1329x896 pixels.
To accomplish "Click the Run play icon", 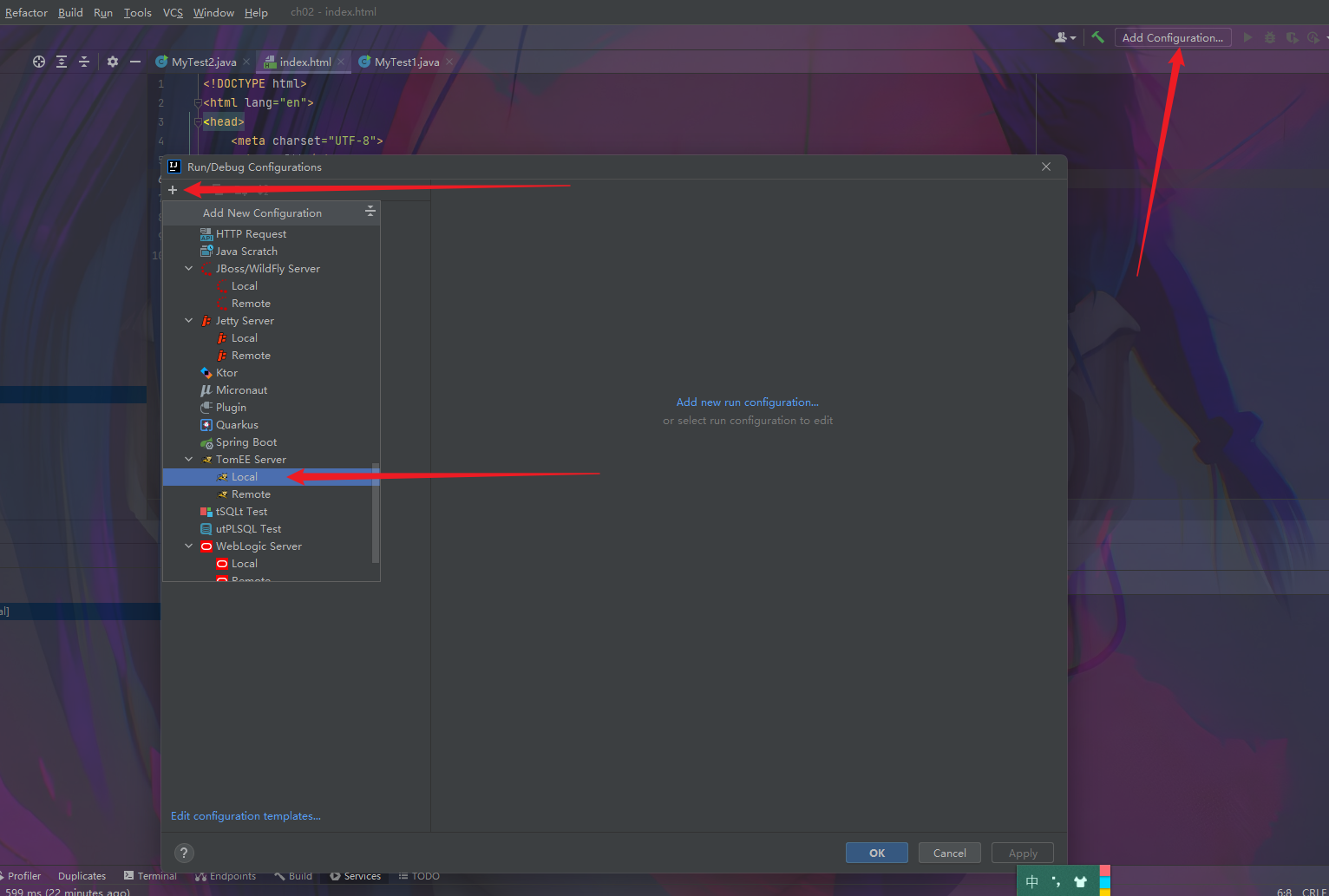I will coord(1247,37).
